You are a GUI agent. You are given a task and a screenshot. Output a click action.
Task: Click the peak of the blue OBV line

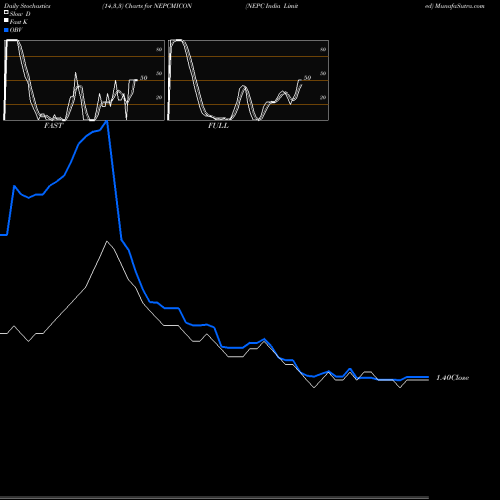click(107, 121)
